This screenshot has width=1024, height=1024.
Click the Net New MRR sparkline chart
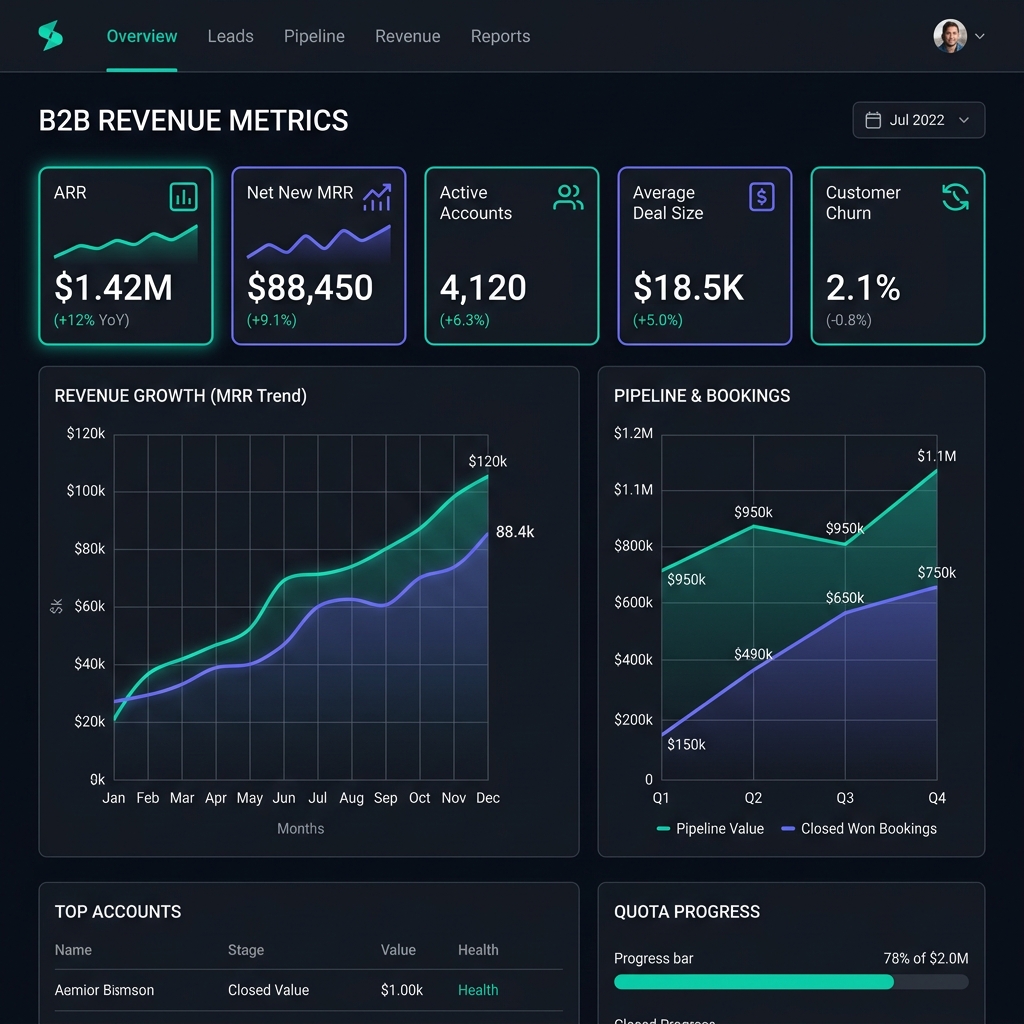click(x=319, y=244)
